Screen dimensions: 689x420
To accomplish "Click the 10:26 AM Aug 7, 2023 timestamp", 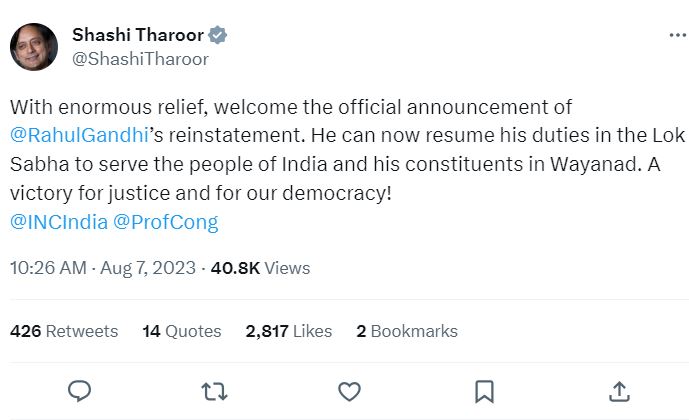I will (102, 268).
